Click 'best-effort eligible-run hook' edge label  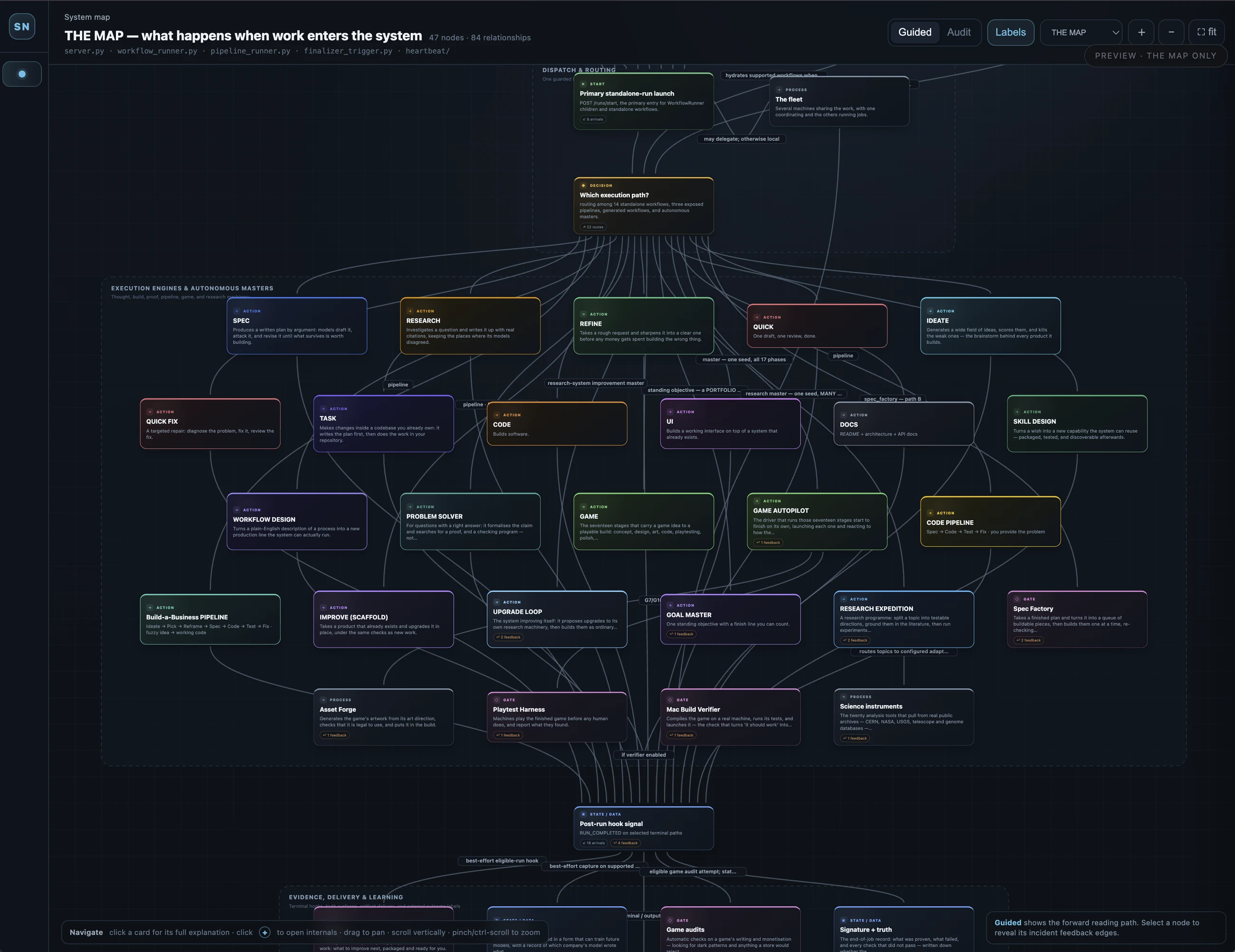click(502, 860)
